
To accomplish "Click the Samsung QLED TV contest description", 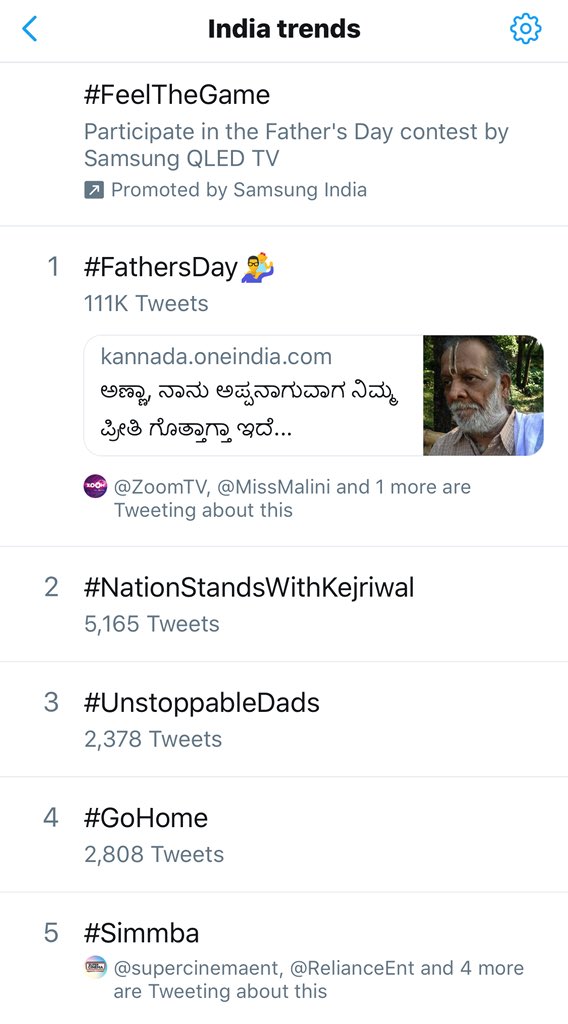I will (296, 145).
